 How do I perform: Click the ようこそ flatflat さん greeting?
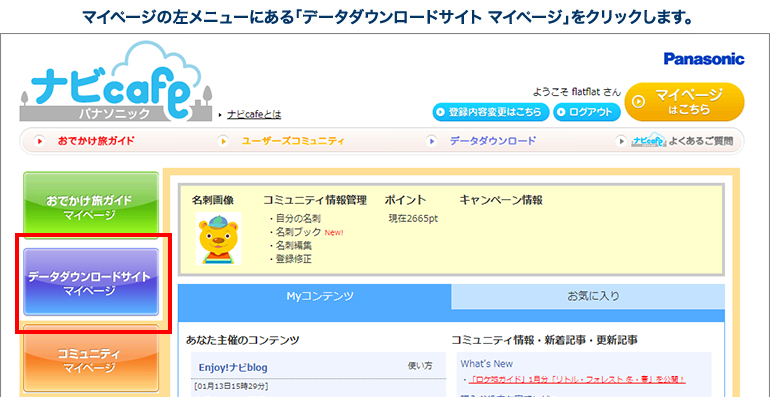point(577,92)
